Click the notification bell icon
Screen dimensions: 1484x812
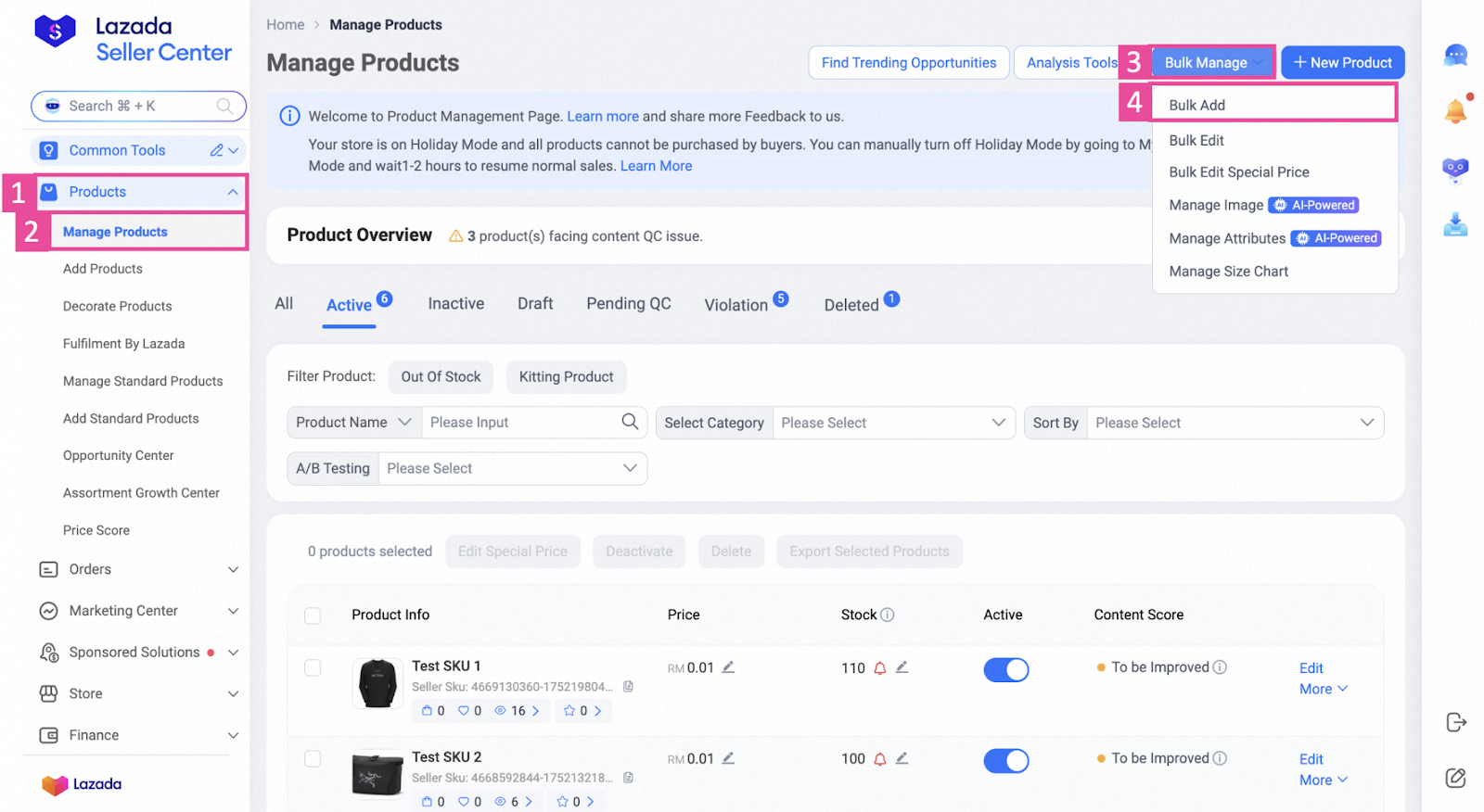1455,111
